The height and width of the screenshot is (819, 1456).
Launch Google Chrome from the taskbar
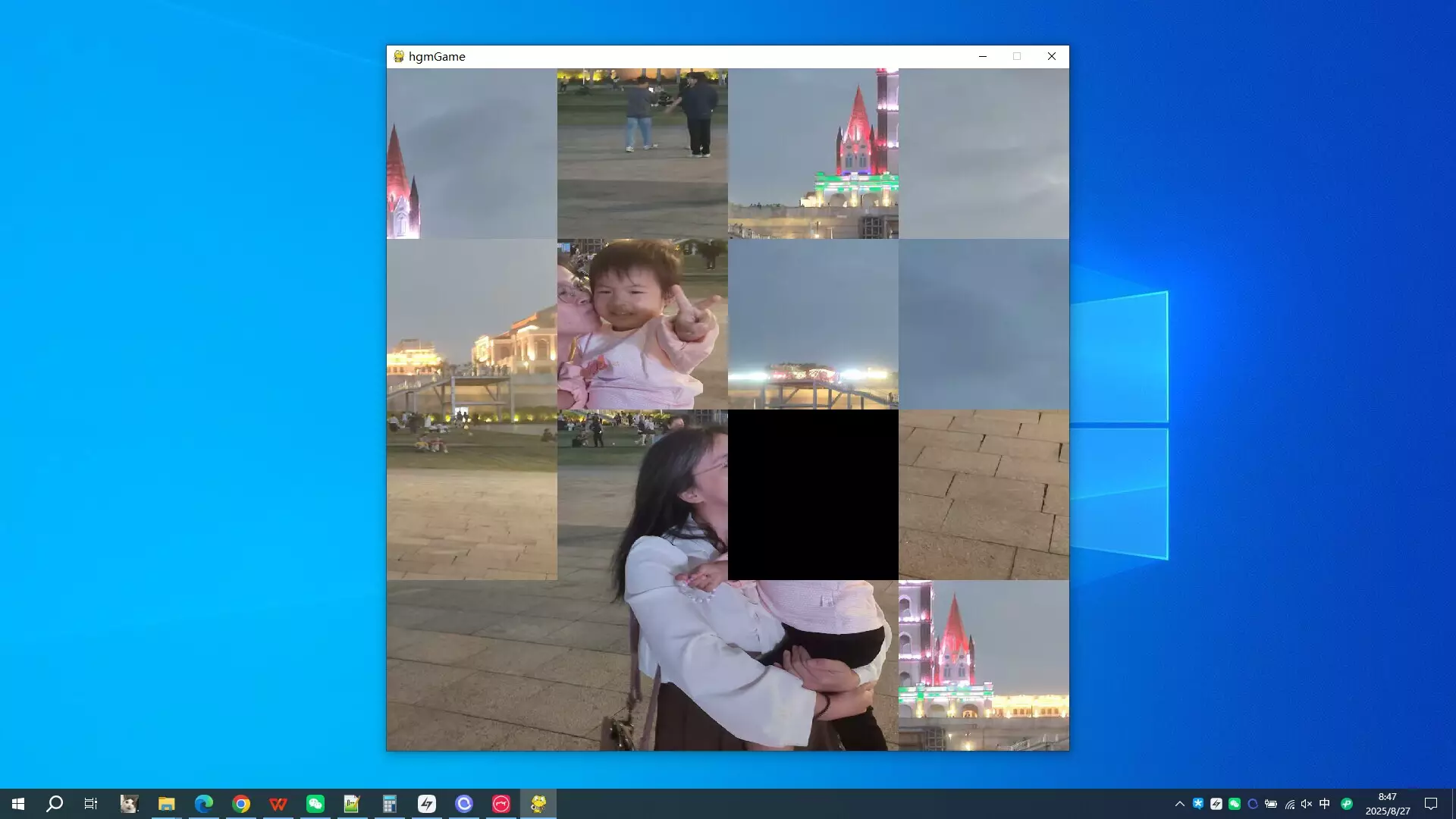241,803
